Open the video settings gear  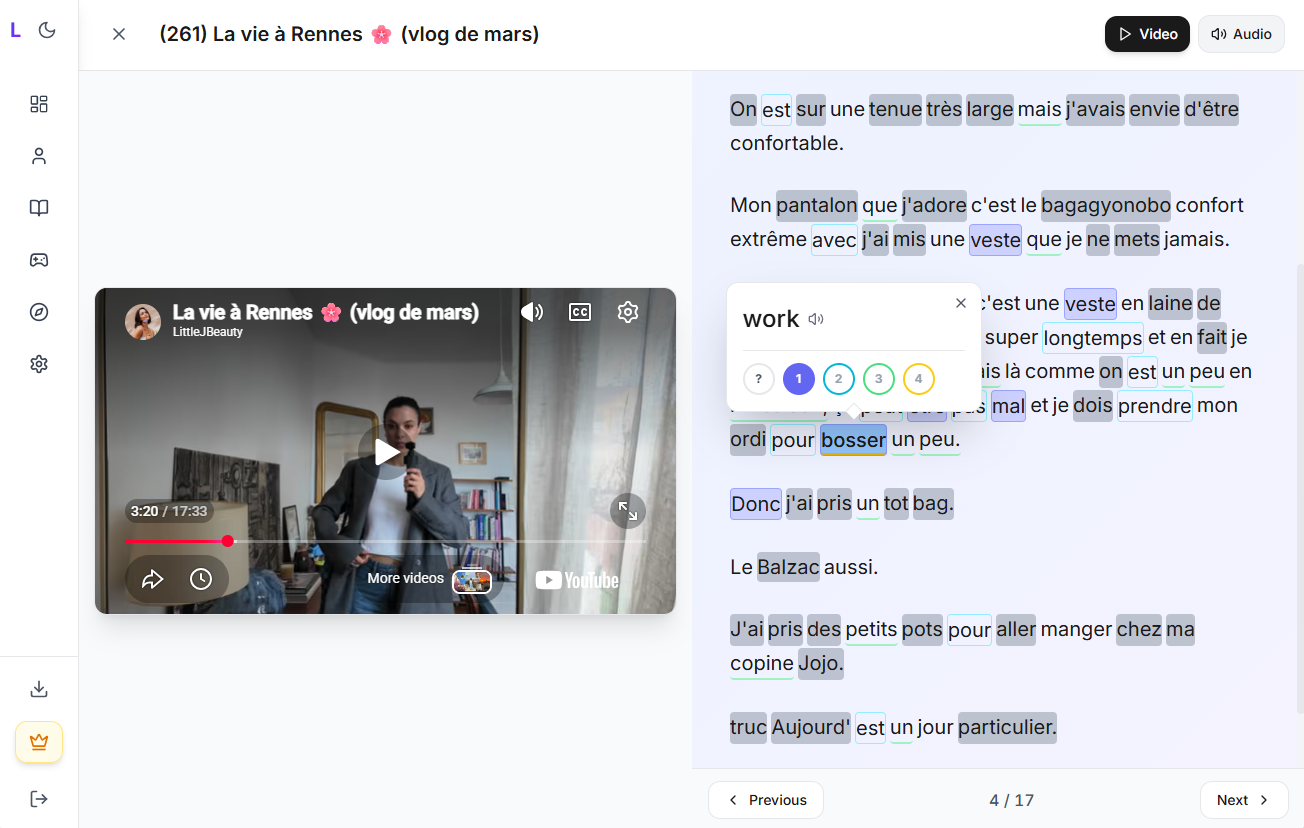(x=628, y=312)
